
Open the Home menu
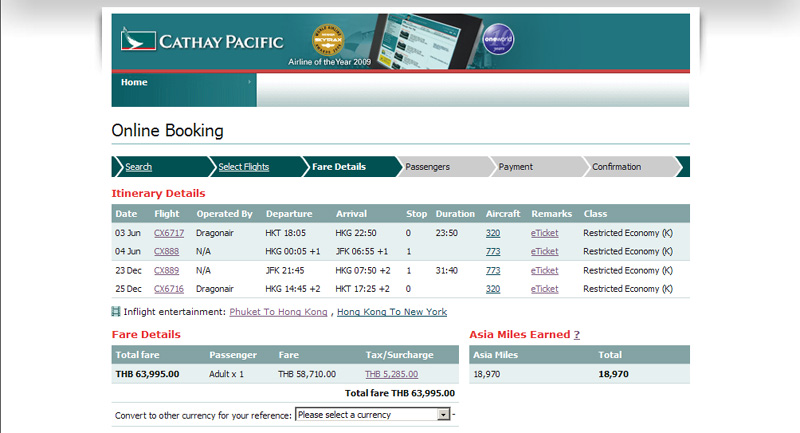134,82
